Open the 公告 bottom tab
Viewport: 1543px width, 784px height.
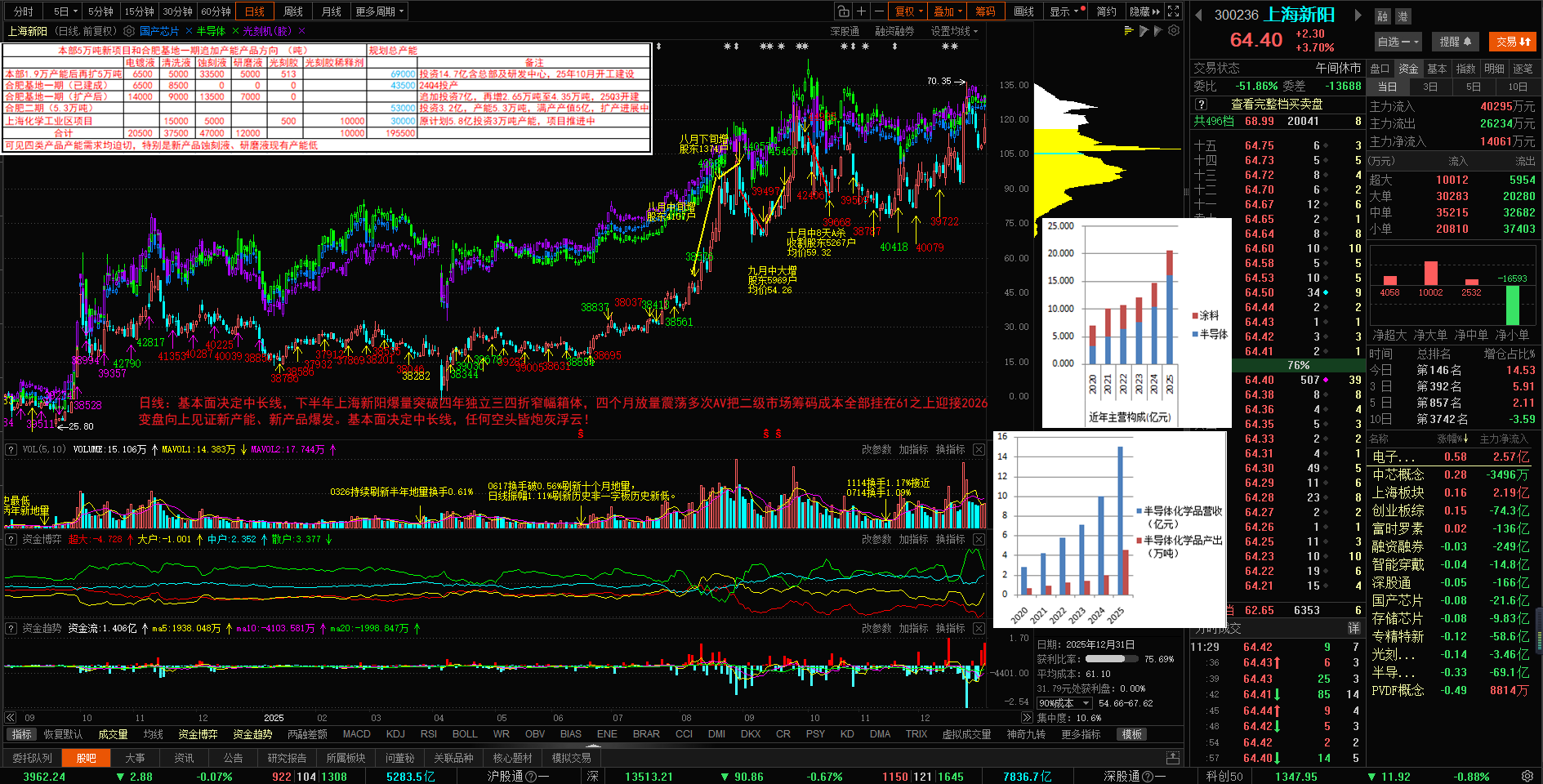click(x=233, y=758)
